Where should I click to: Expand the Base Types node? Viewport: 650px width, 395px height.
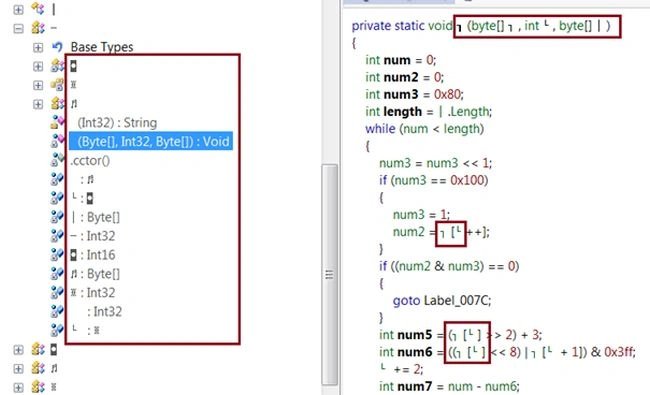[38, 47]
